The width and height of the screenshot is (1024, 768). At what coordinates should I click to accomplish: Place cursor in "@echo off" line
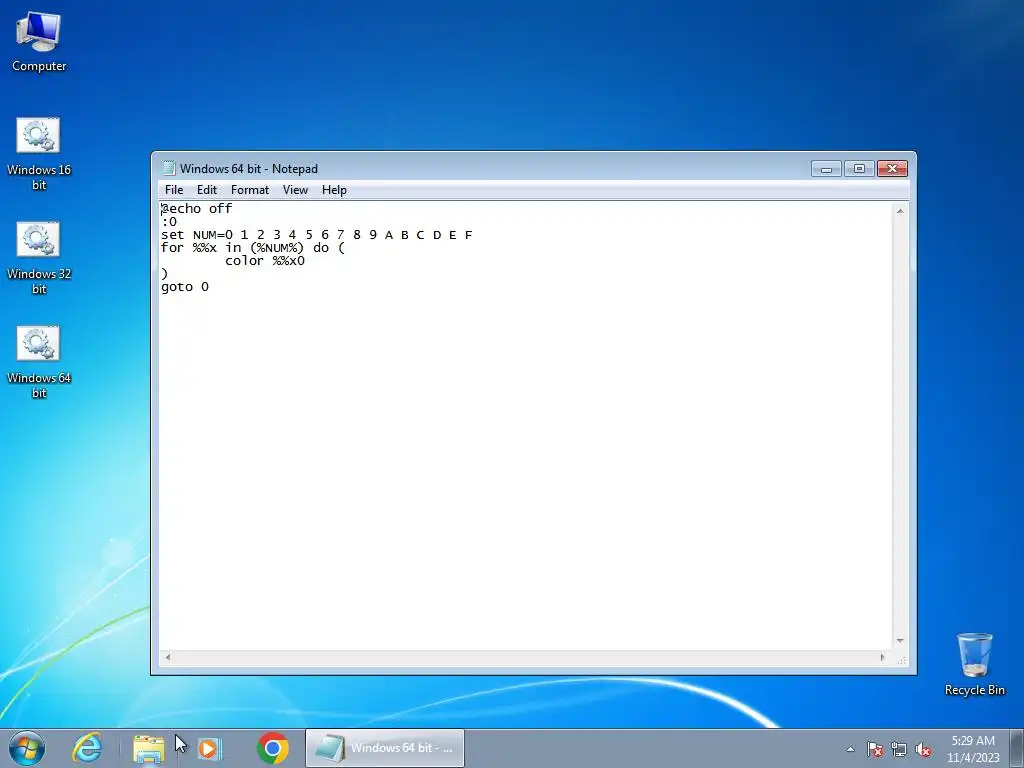(197, 208)
